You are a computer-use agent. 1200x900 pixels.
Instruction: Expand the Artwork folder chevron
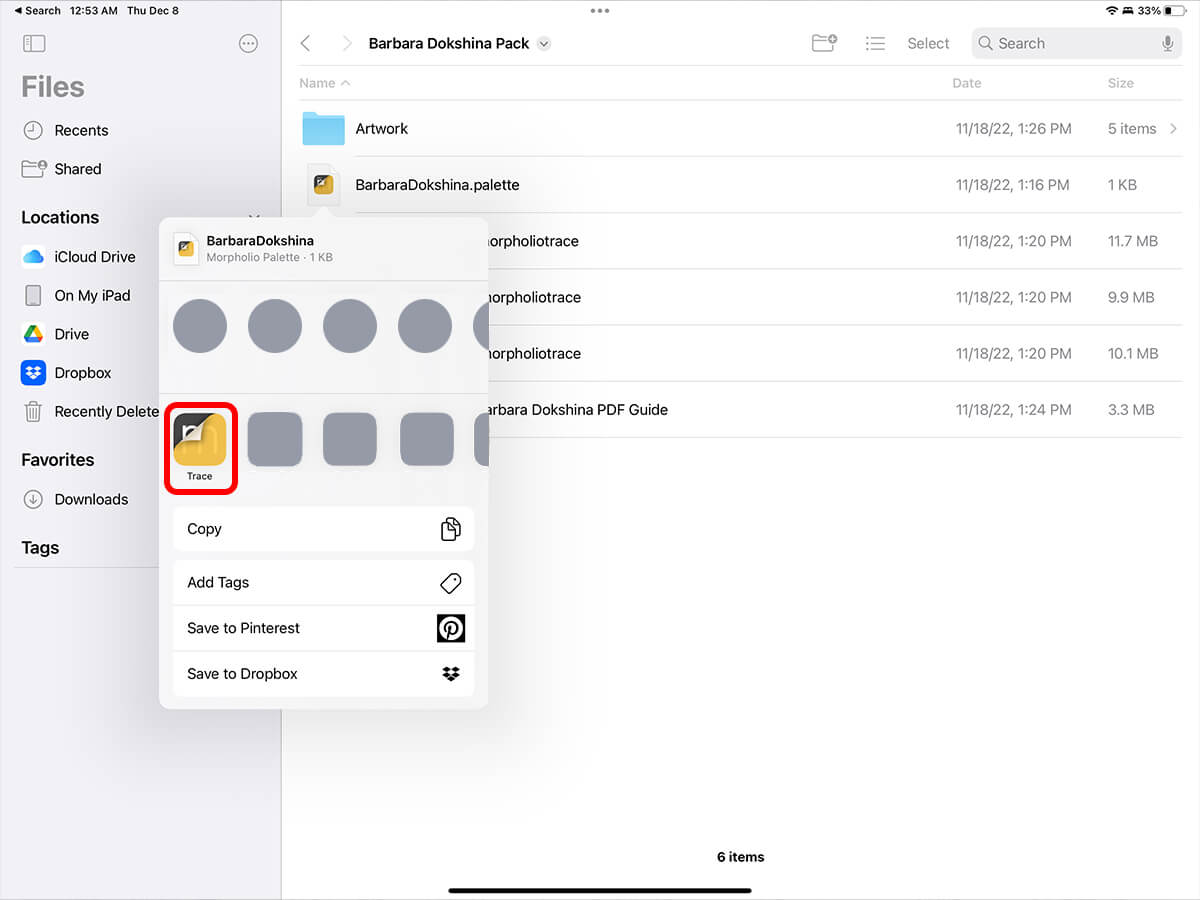(x=1174, y=129)
